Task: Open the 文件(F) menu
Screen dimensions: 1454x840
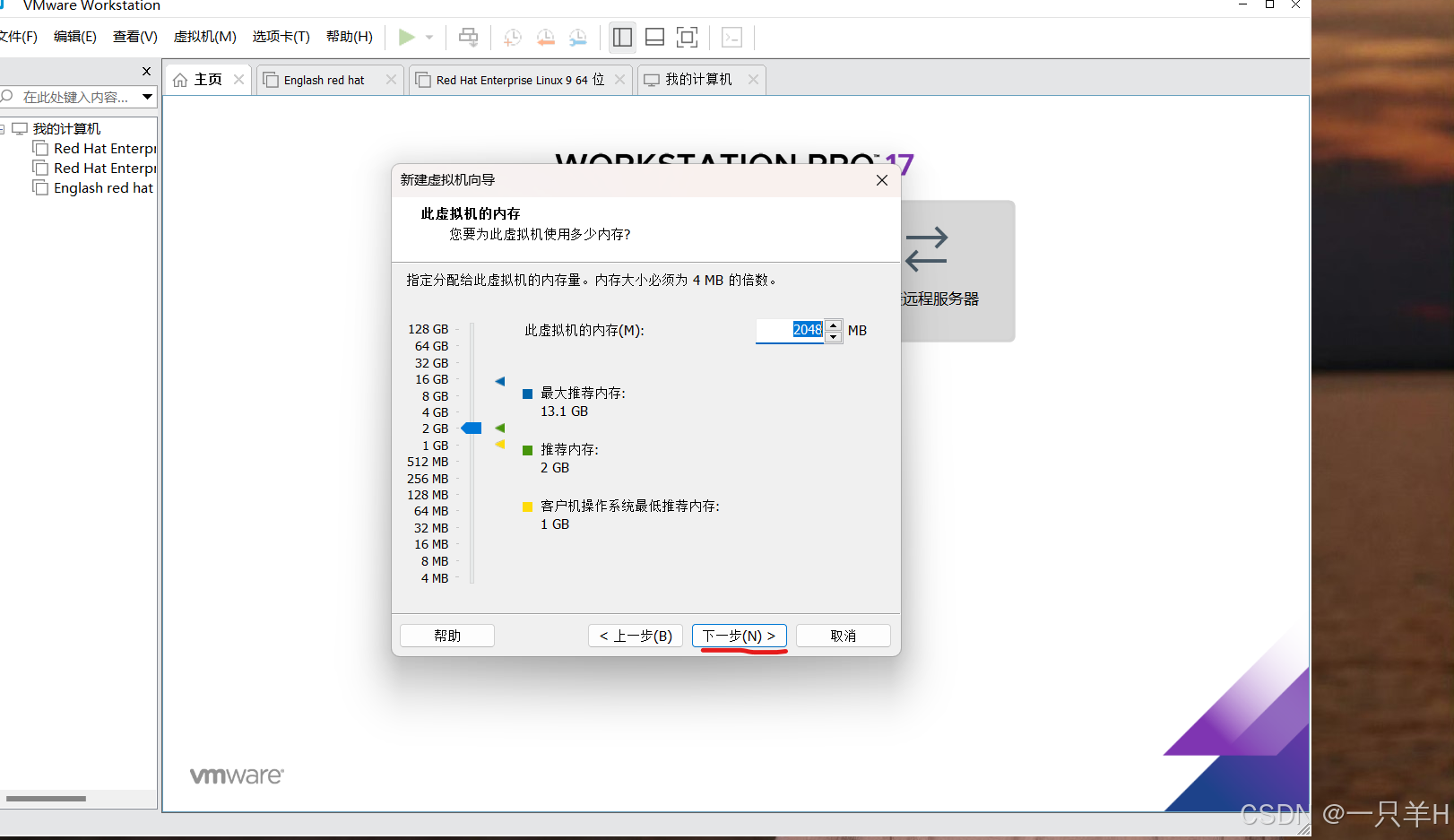Action: click(18, 37)
